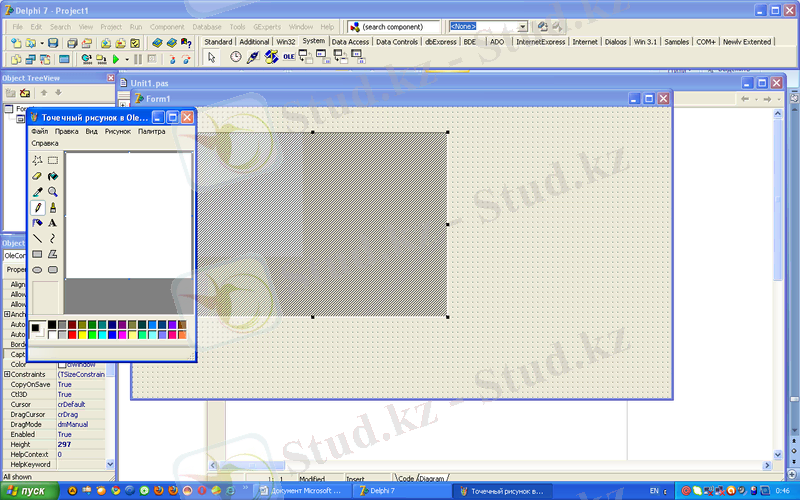
Task: Switch to the Standard component tab
Action: (218, 42)
